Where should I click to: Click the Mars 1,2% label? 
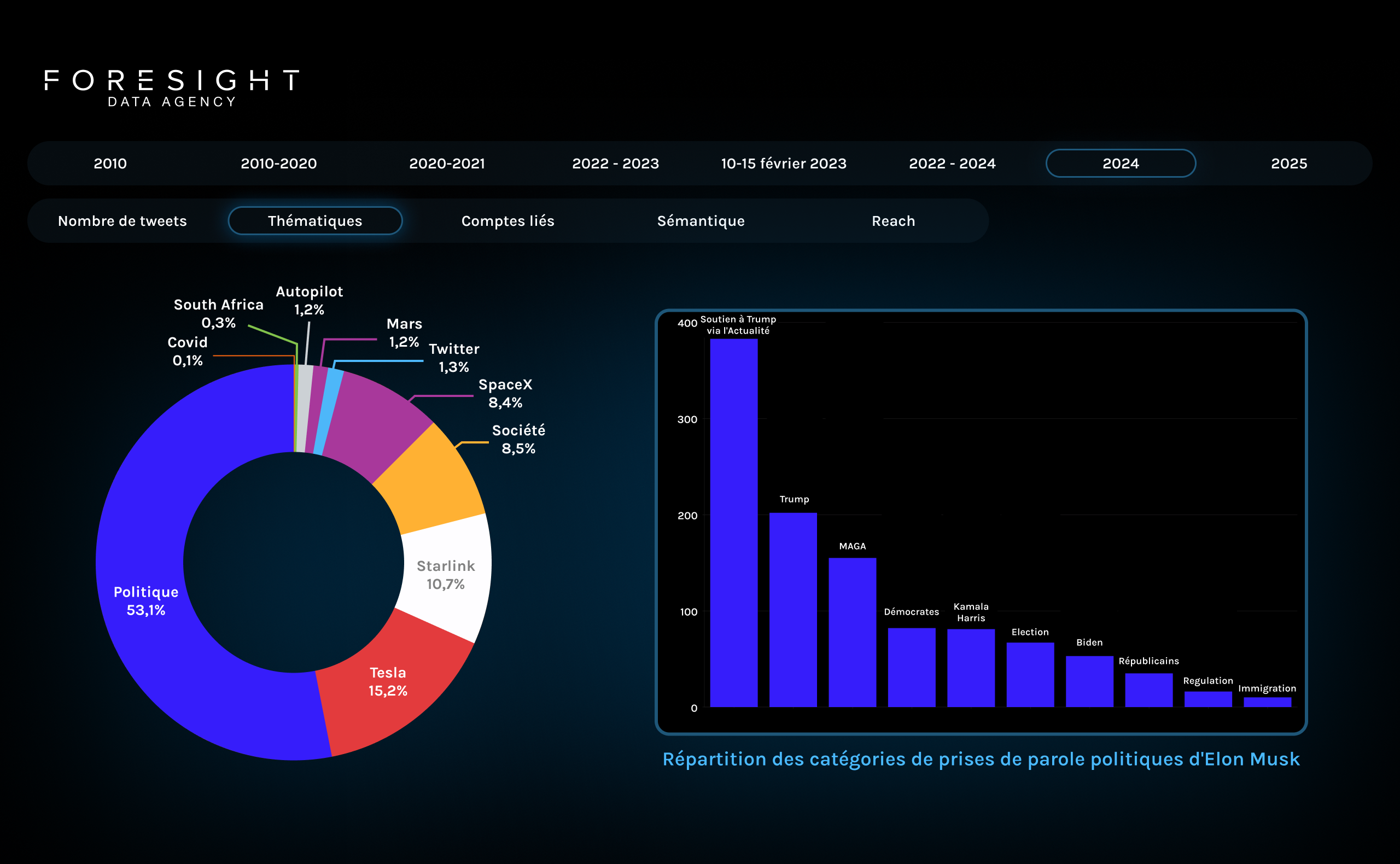point(404,332)
